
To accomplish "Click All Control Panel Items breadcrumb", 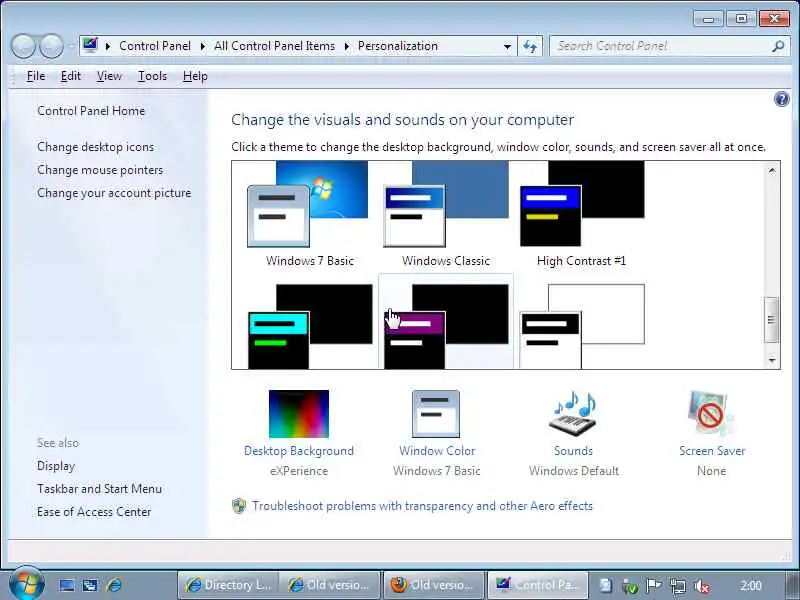I will click(274, 46).
